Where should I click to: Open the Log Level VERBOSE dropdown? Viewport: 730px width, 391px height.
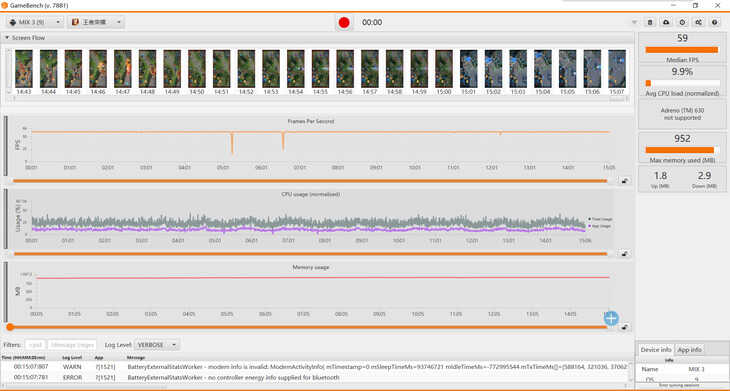[x=157, y=345]
